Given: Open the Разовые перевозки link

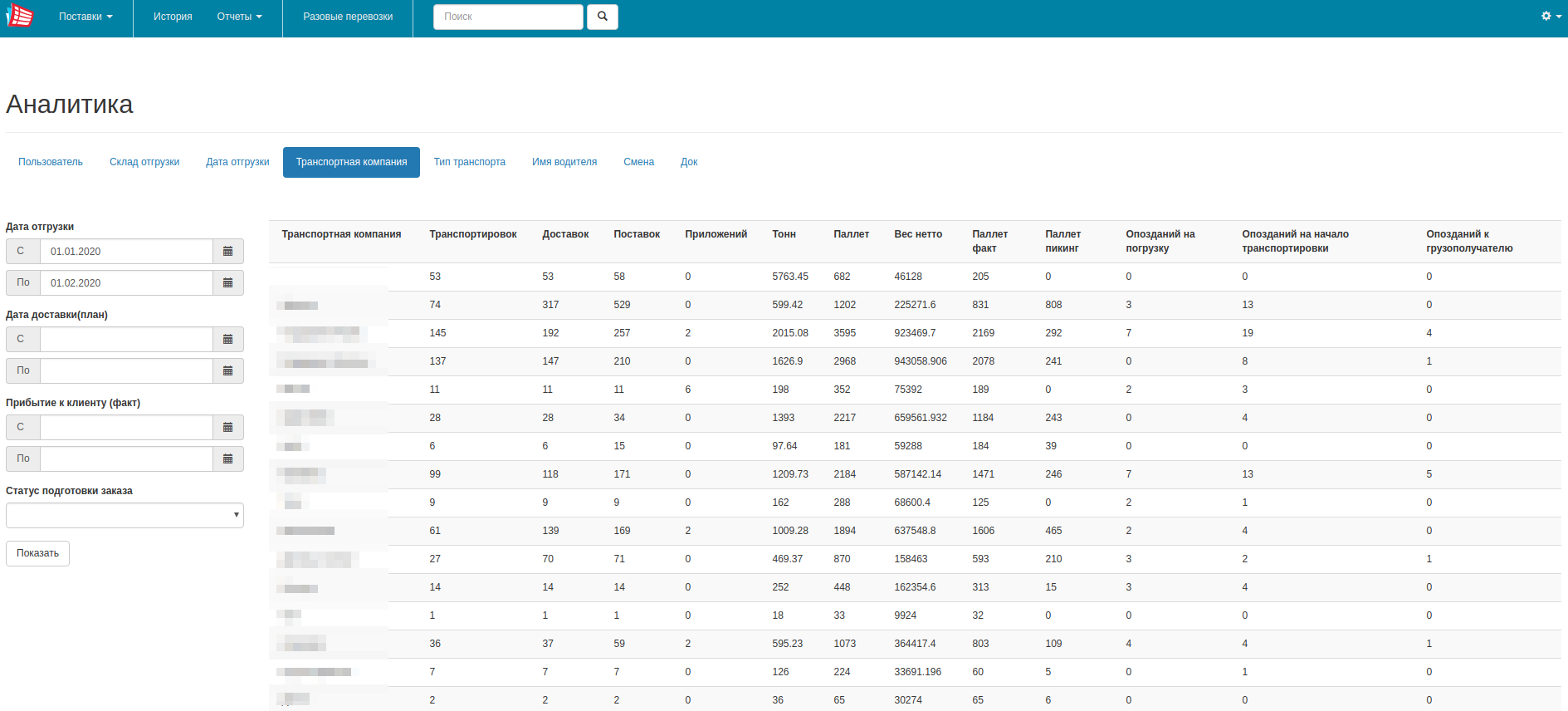Looking at the screenshot, I should tap(348, 17).
